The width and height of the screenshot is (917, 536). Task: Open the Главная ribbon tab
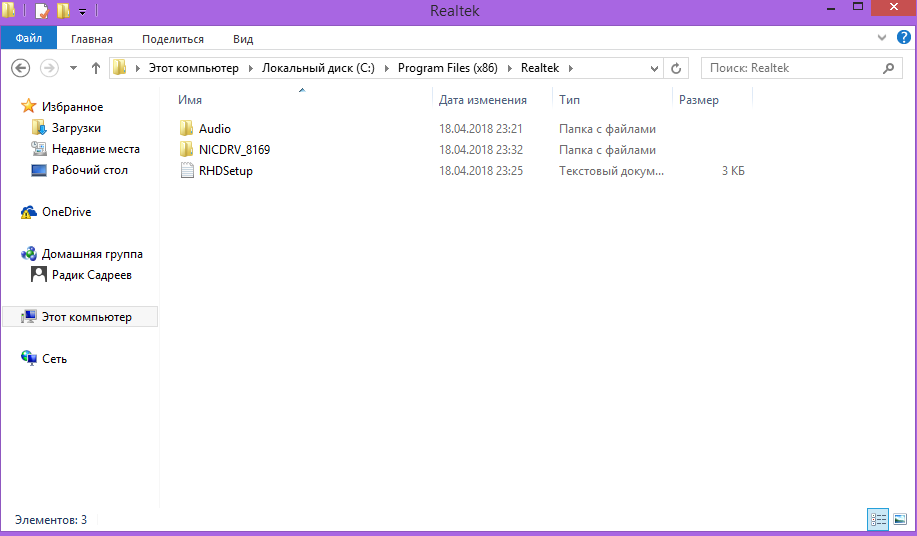click(x=92, y=39)
